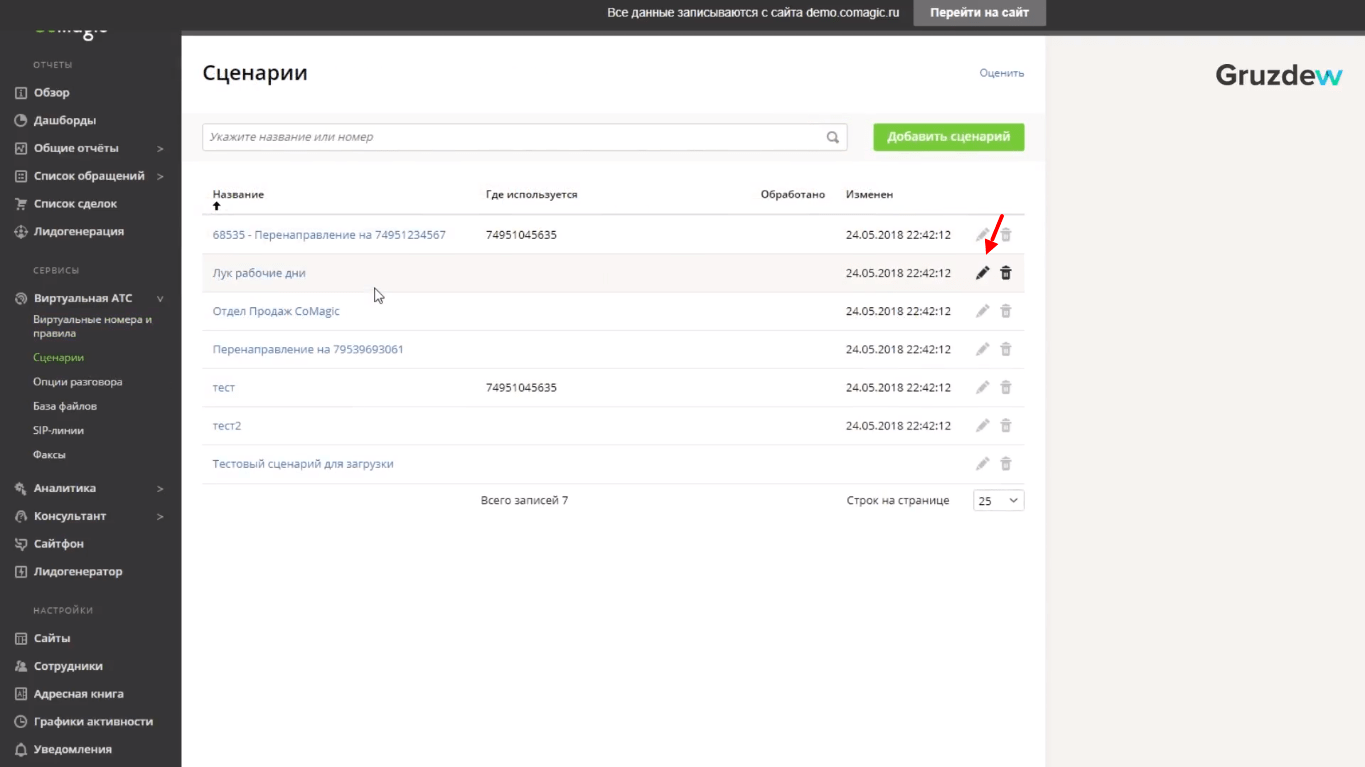Click Изменен column header
This screenshot has width=1365, height=767.
tap(869, 195)
